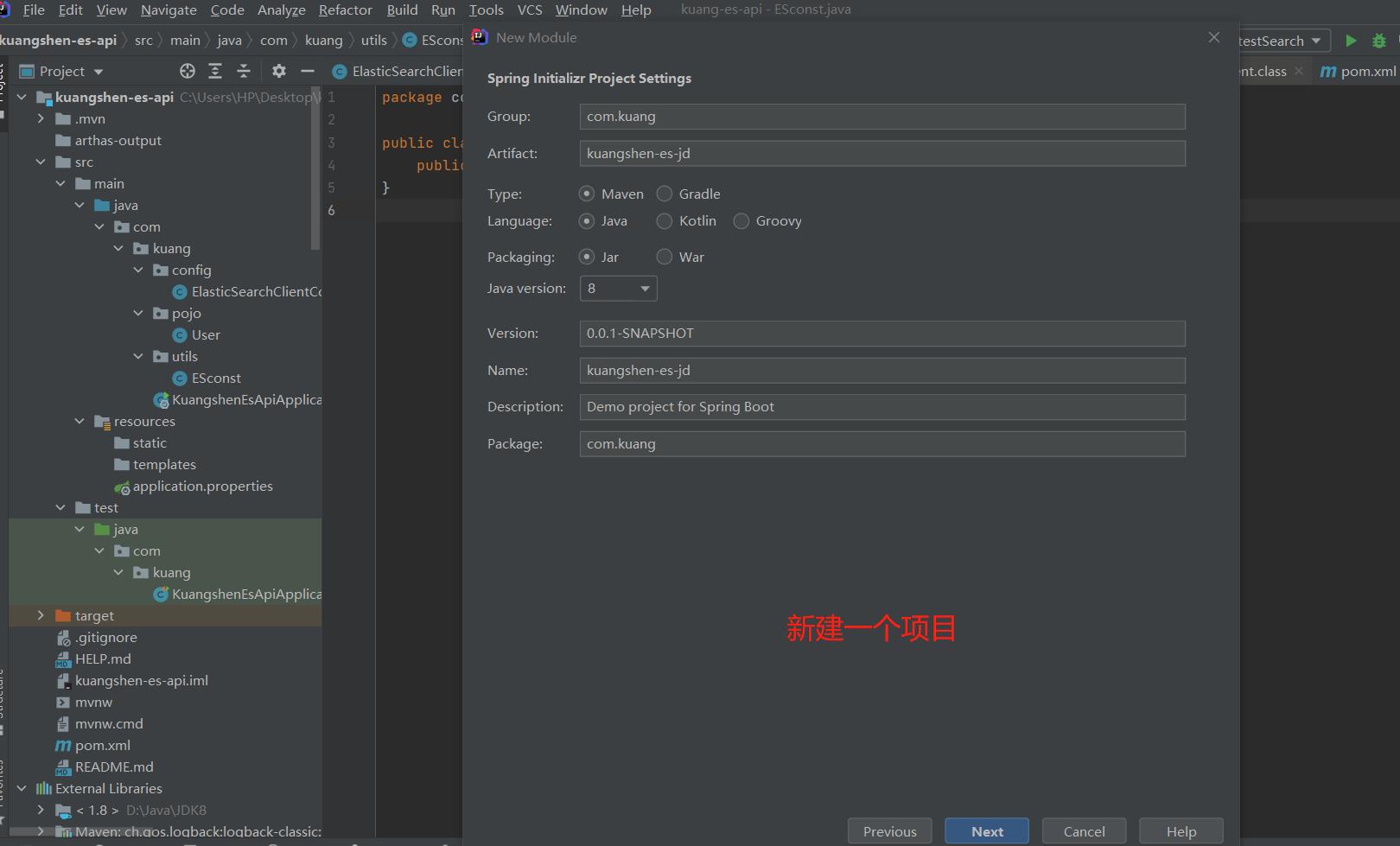Run the application with green play icon
Viewport: 1400px width, 846px height.
(1351, 41)
